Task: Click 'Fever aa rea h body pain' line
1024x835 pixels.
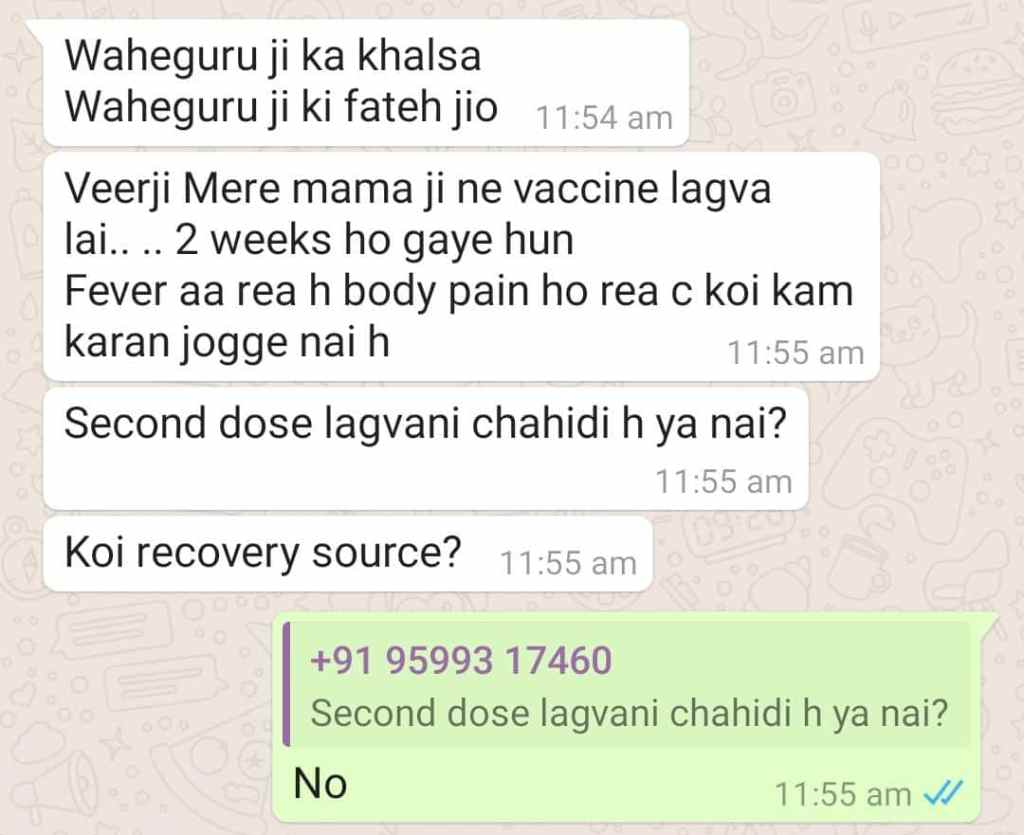Action: 458,291
